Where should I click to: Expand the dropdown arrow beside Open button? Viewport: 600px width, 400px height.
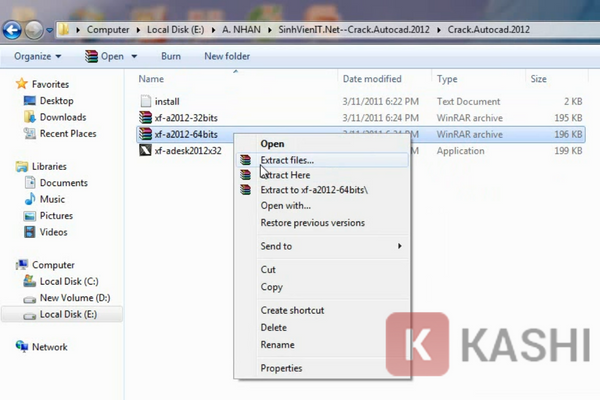point(134,57)
